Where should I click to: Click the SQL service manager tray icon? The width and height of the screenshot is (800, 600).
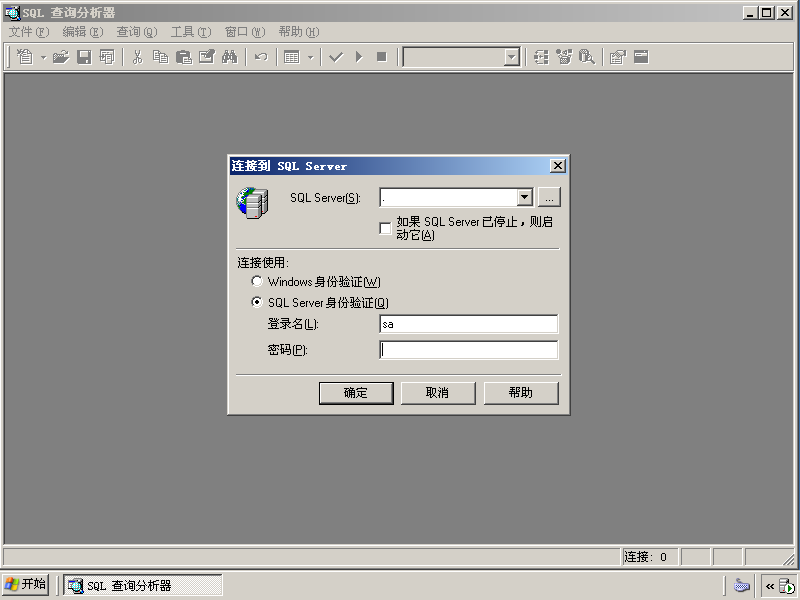tap(786, 586)
